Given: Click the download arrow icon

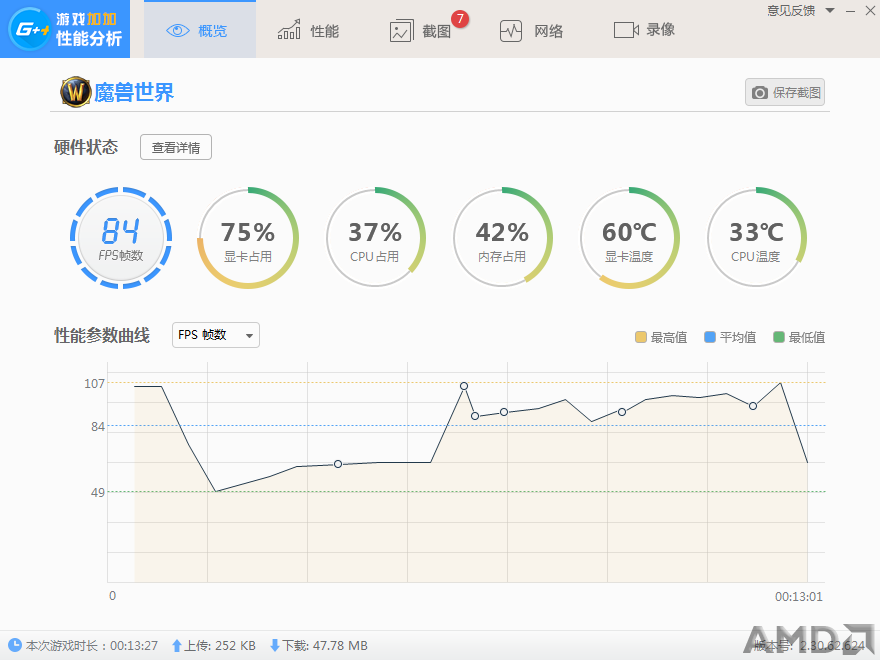Looking at the screenshot, I should click(x=274, y=645).
